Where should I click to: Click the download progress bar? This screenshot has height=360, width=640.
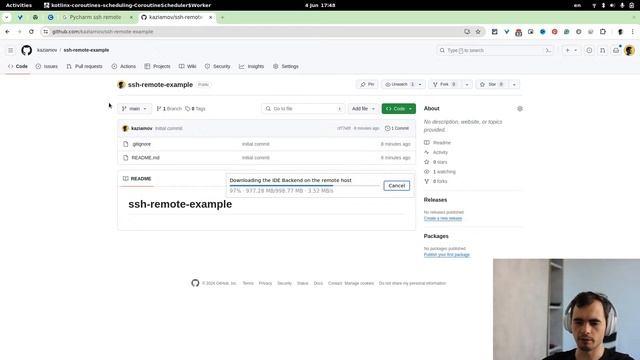(x=304, y=186)
